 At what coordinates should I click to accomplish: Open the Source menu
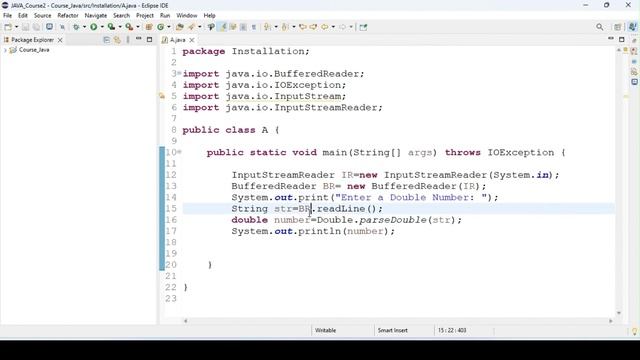[42, 16]
